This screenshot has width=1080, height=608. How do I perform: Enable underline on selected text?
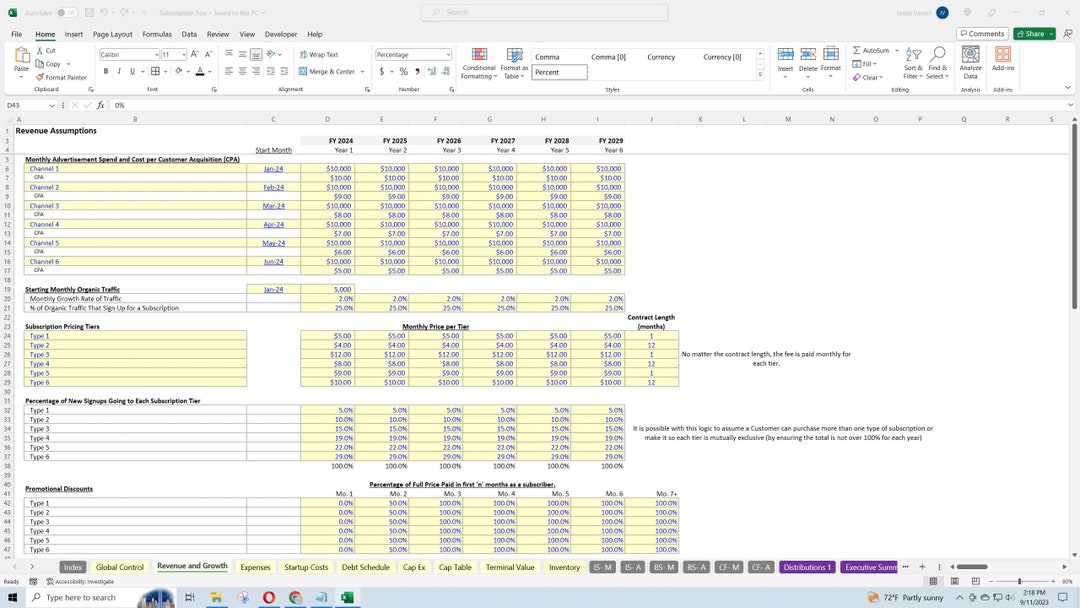[131, 71]
